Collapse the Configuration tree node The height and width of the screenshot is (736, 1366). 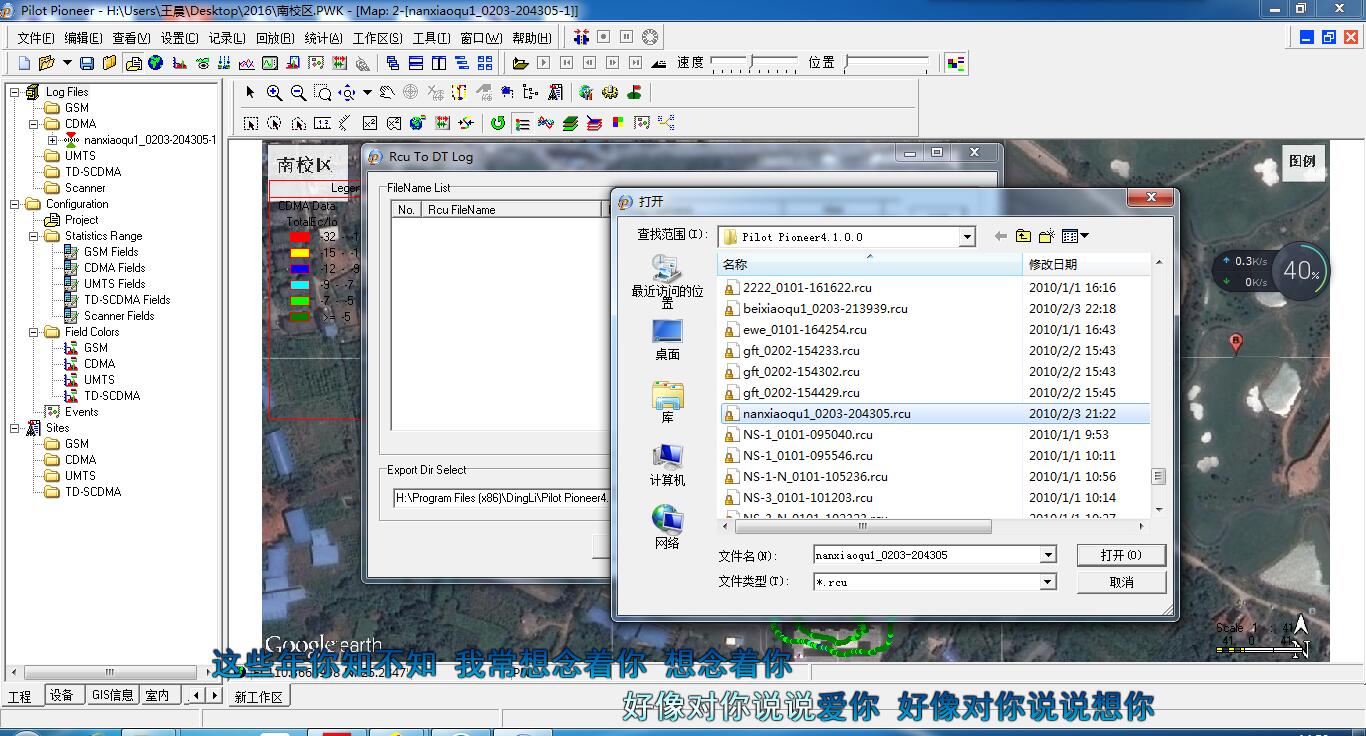tap(15, 204)
